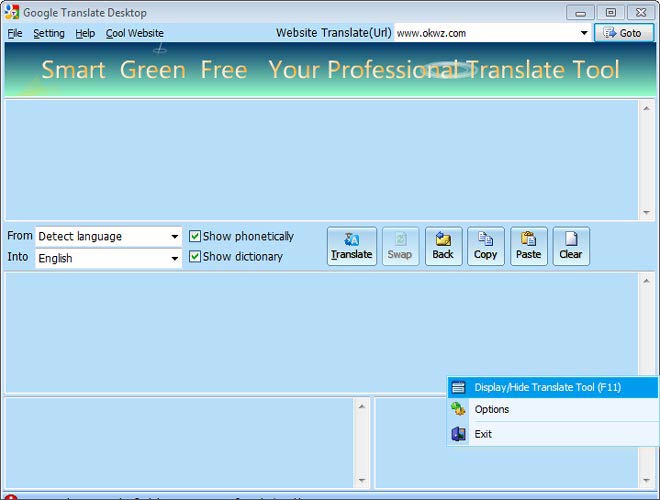The width and height of the screenshot is (660, 500).
Task: Expand the From language dropdown
Action: click(x=174, y=237)
